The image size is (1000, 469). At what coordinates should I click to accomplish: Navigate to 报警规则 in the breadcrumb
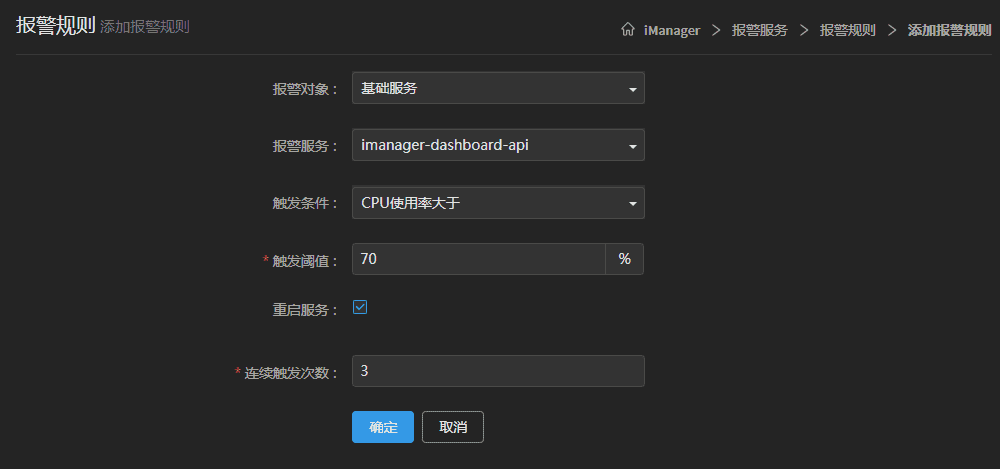tap(847, 31)
